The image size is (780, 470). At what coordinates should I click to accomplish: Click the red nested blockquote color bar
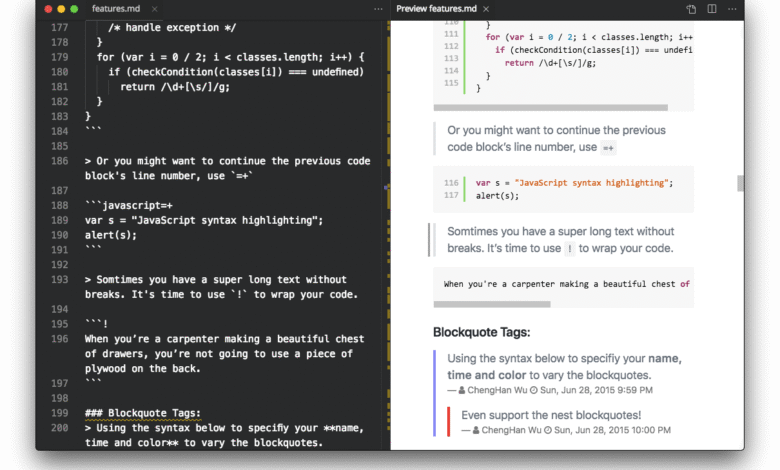point(449,422)
